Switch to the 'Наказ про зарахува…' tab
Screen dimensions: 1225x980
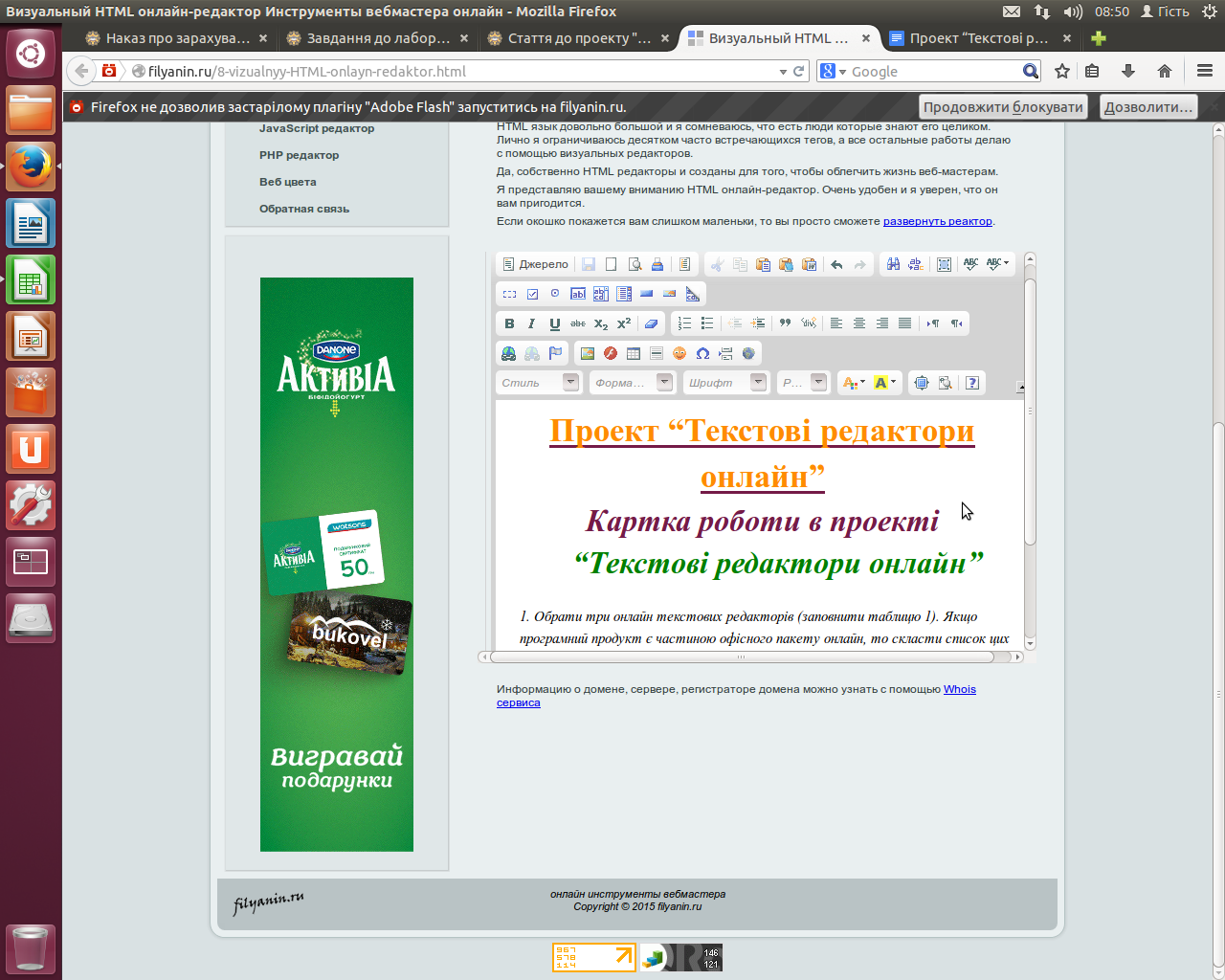point(176,38)
